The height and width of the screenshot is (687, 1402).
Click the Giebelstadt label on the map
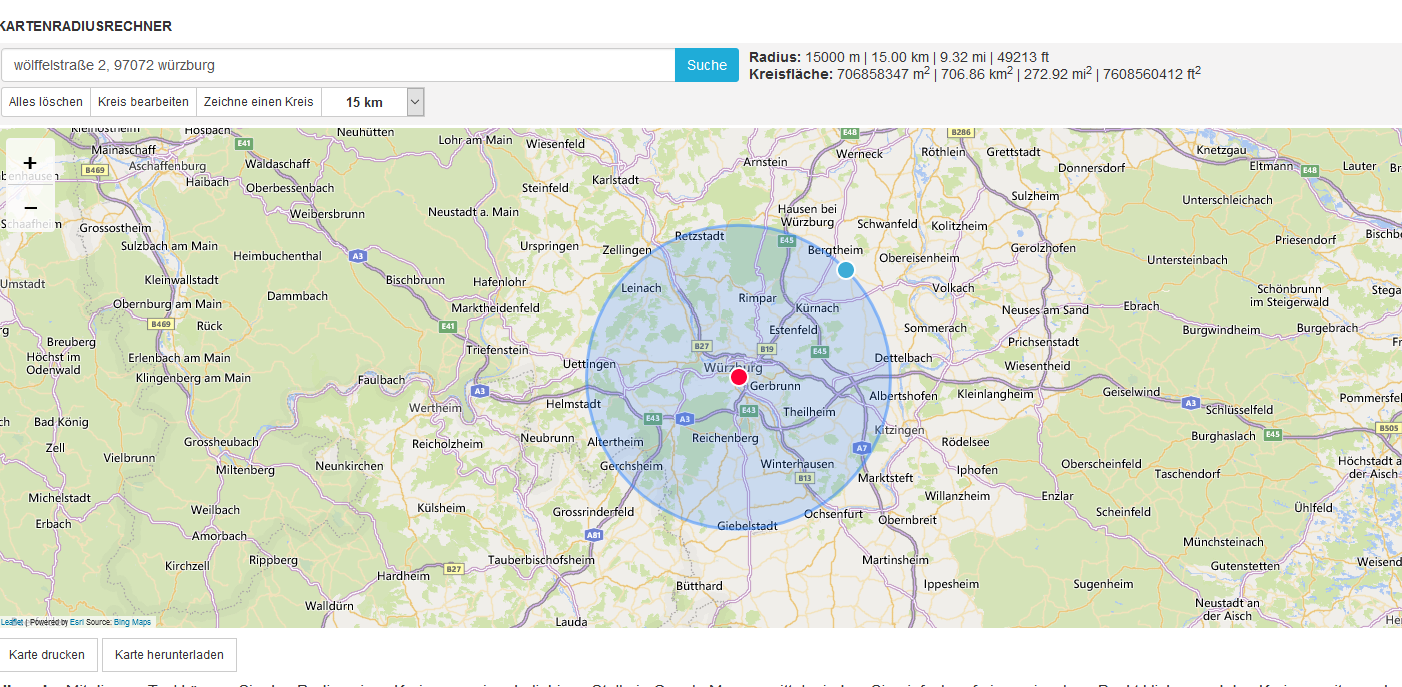click(x=747, y=526)
